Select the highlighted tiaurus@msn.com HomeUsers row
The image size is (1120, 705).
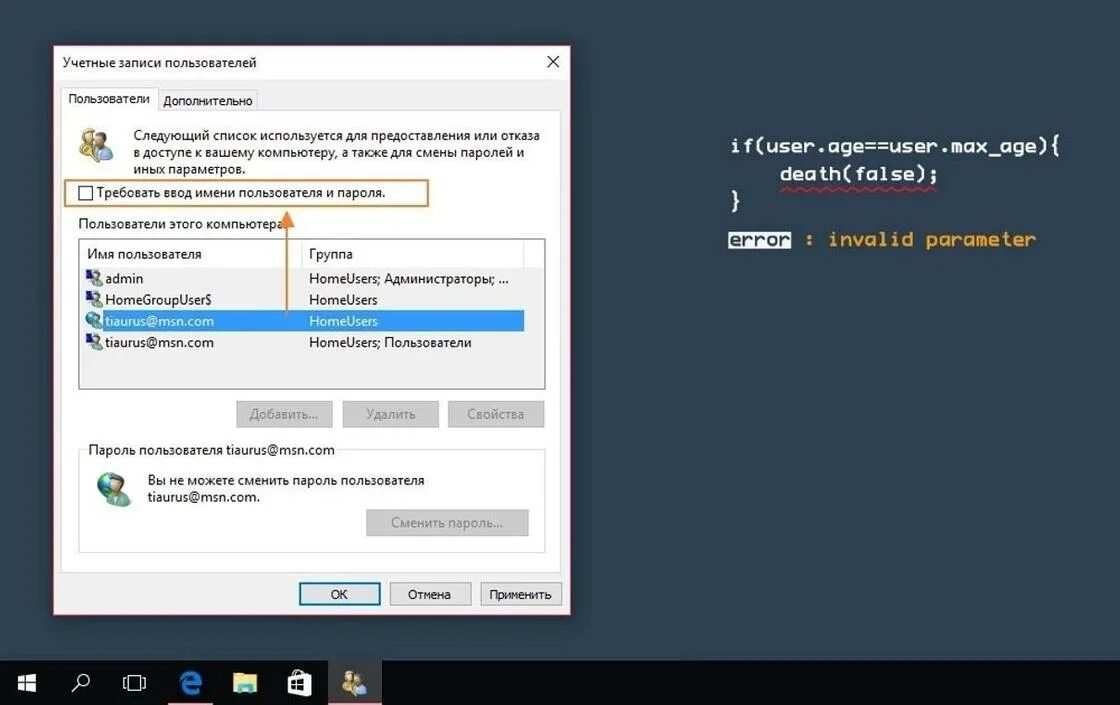tap(305, 321)
